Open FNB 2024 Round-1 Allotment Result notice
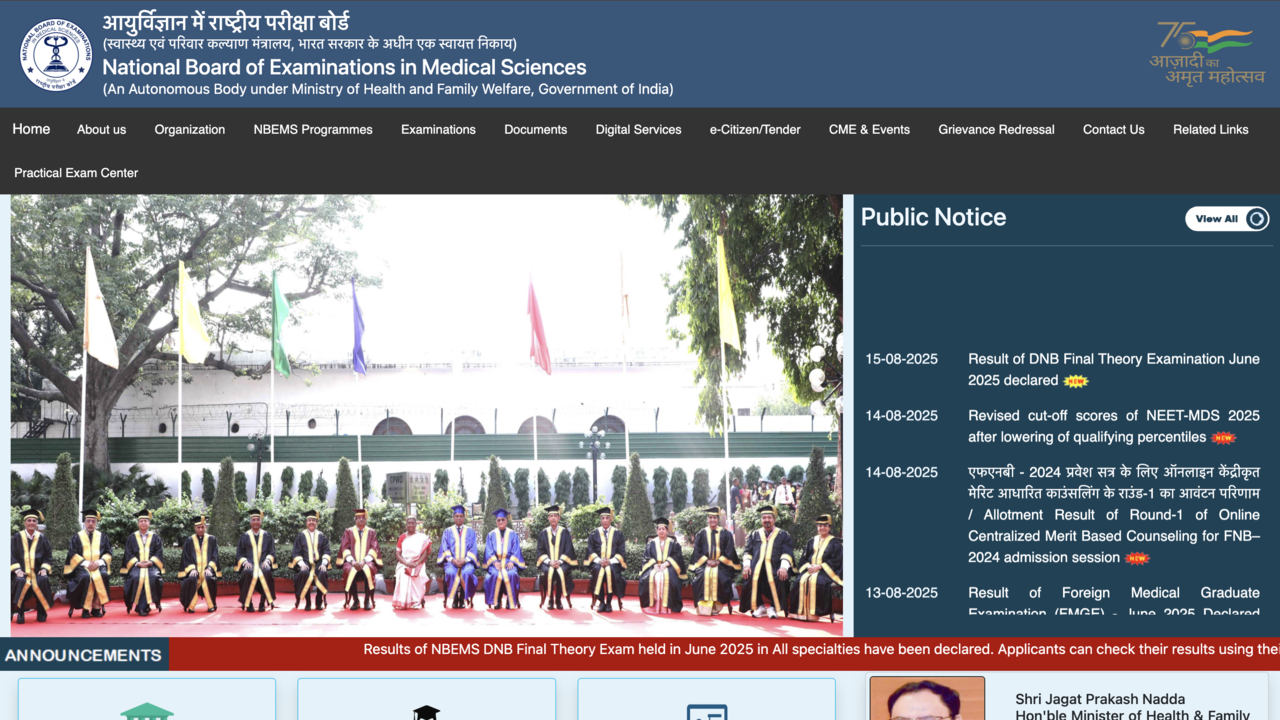The height and width of the screenshot is (720, 1280). (1113, 515)
